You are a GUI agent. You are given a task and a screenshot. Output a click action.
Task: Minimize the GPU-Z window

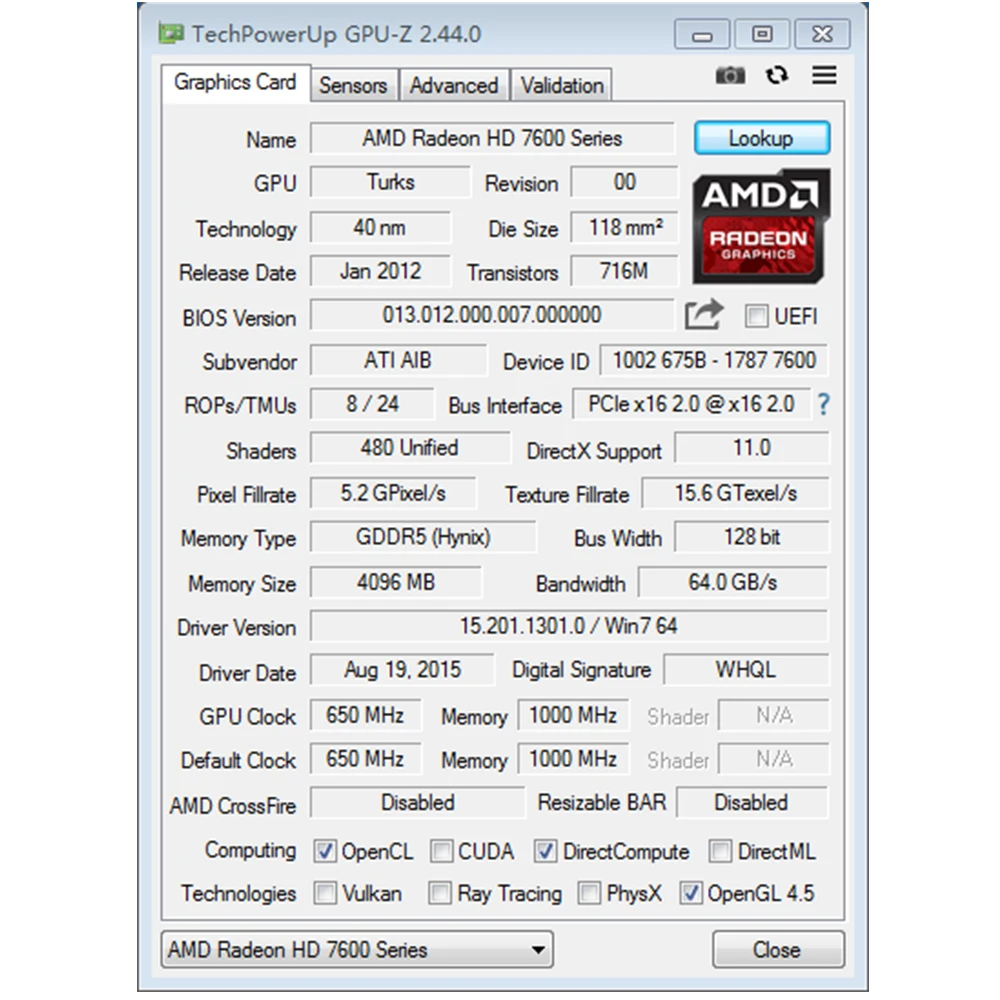[702, 34]
